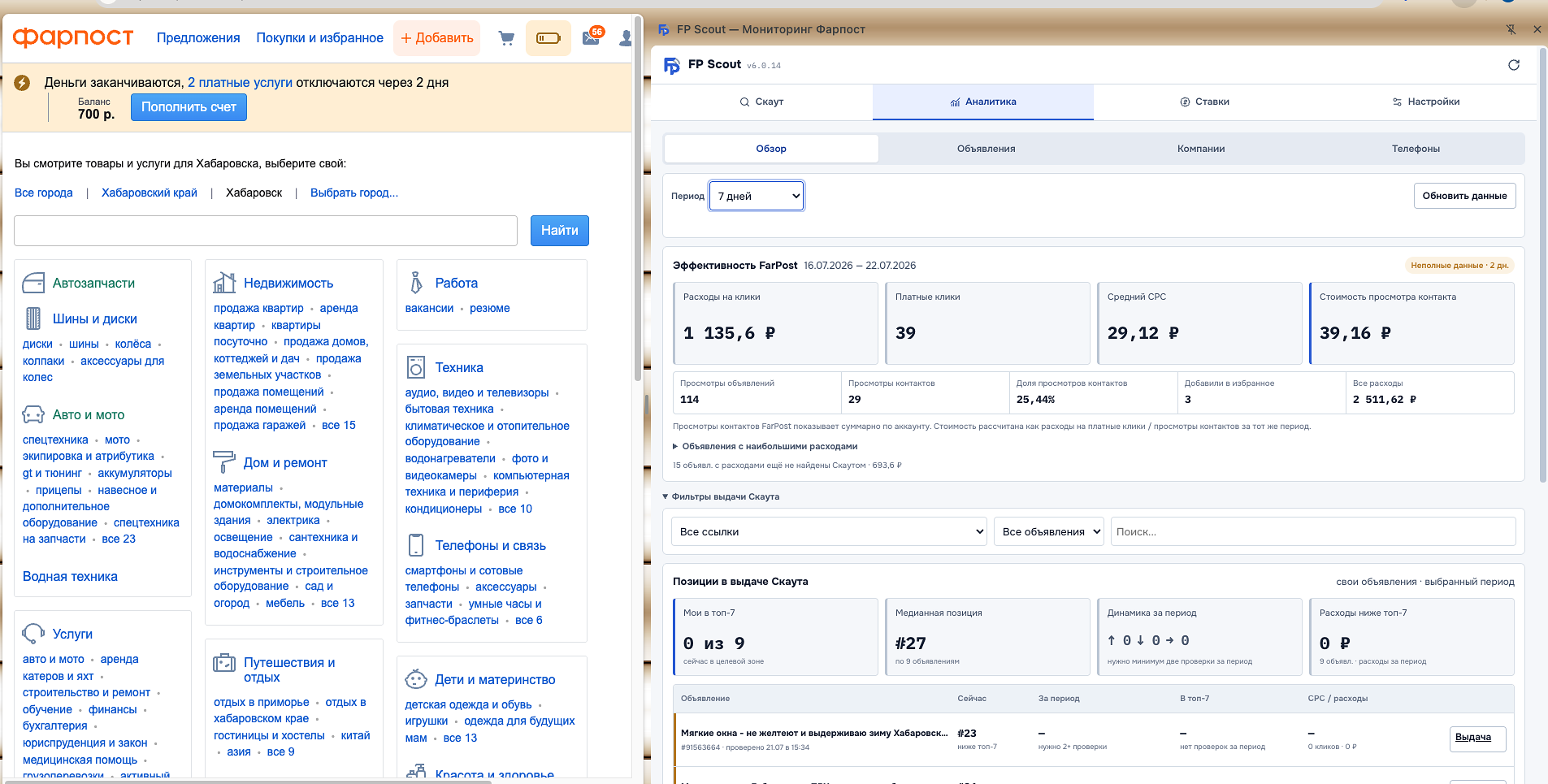Open the user profile icon
This screenshot has height=784, width=1548.
tap(625, 38)
